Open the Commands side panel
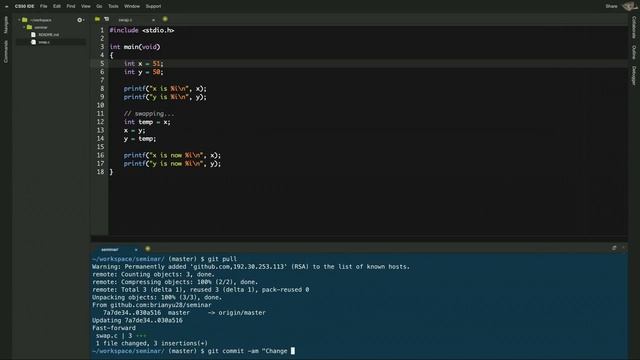 (x=6, y=51)
